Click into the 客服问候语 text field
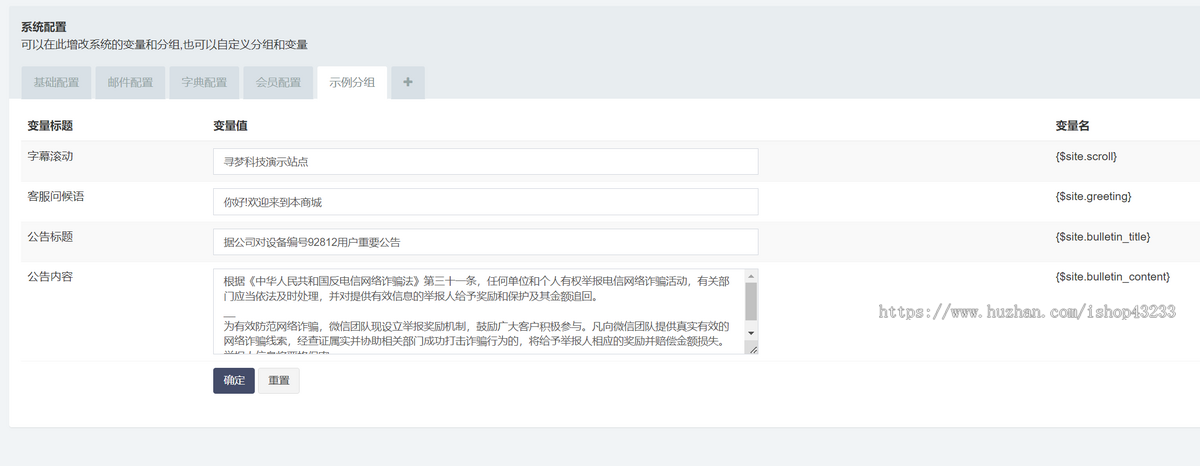The width and height of the screenshot is (1200, 466). point(485,202)
